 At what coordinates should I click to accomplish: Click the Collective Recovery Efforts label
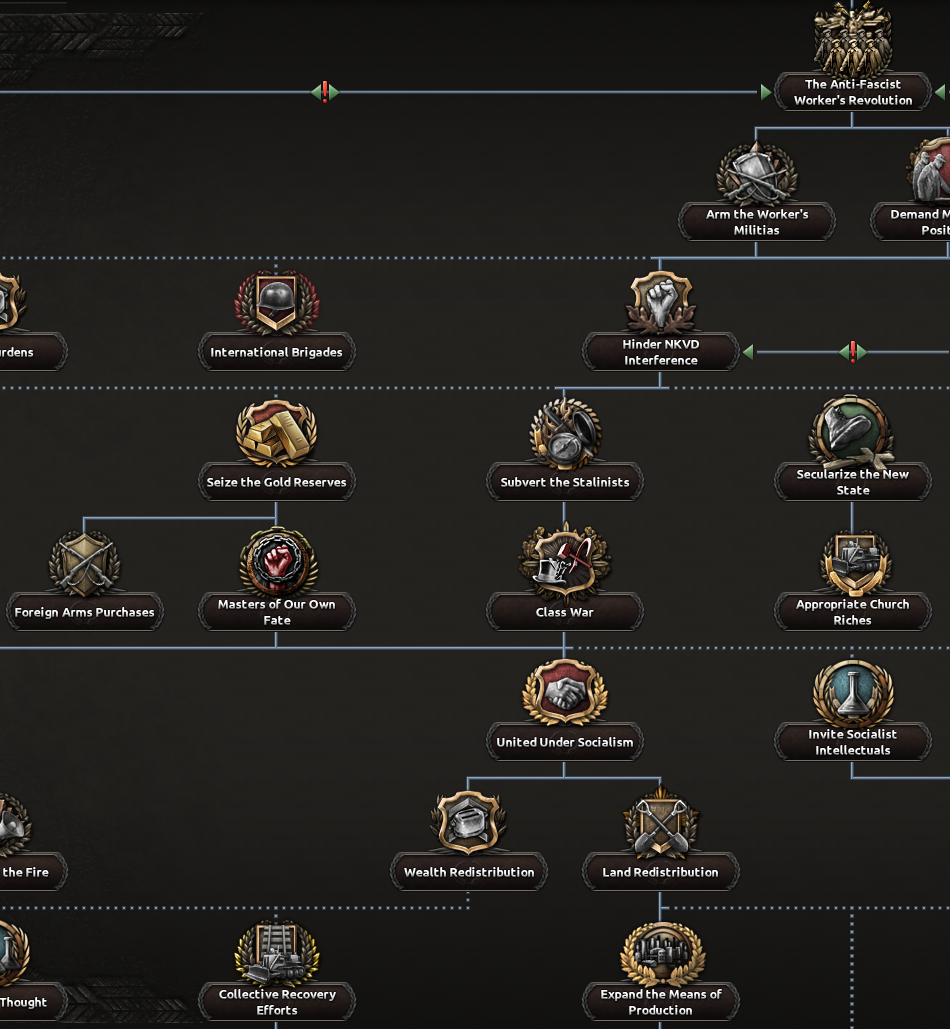[277, 1002]
